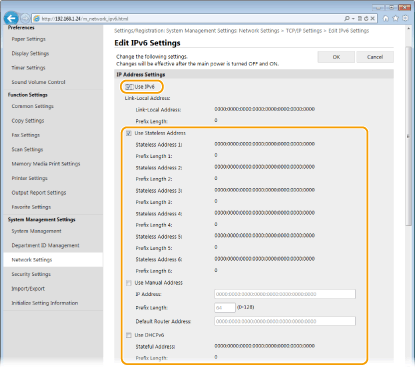415x368 pixels.
Task: Click the search magnifier icon in address bar
Action: tap(347, 19)
